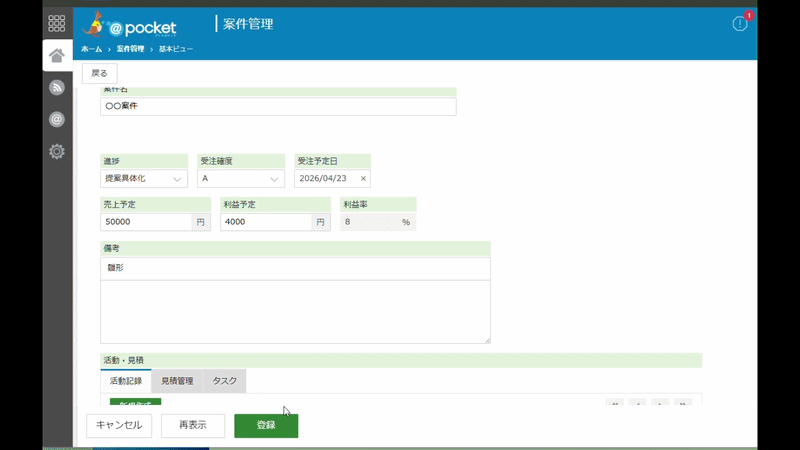Click the 再表示 button
This screenshot has height=450, width=800.
click(193, 426)
